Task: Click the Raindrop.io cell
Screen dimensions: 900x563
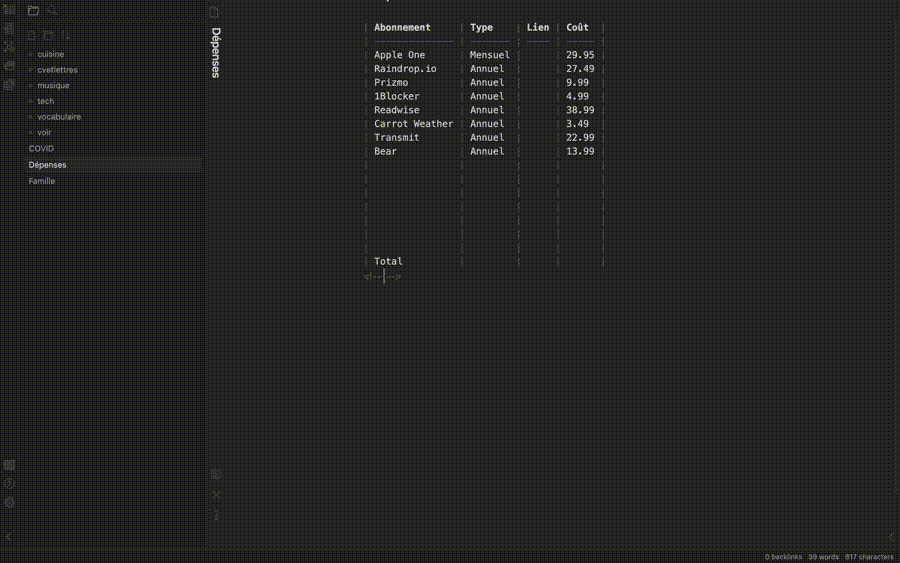Action: pos(405,69)
